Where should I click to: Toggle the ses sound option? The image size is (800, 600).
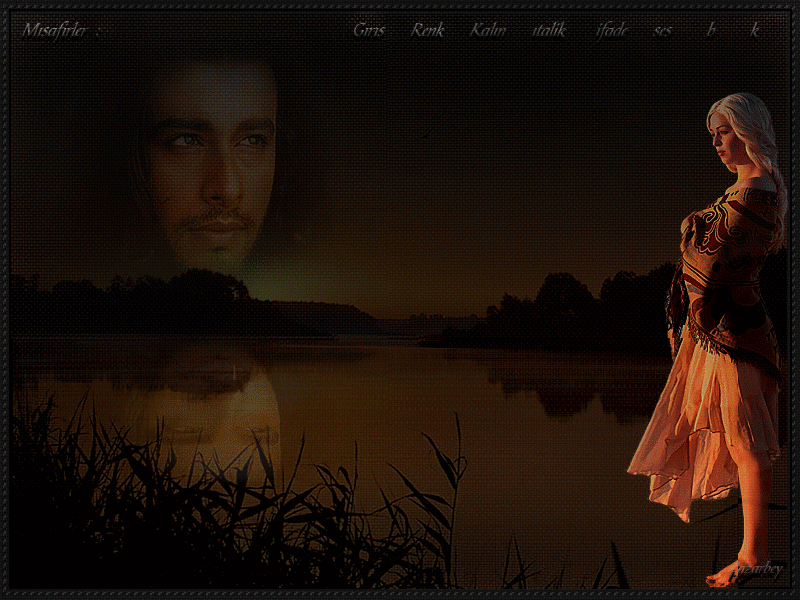tap(663, 30)
